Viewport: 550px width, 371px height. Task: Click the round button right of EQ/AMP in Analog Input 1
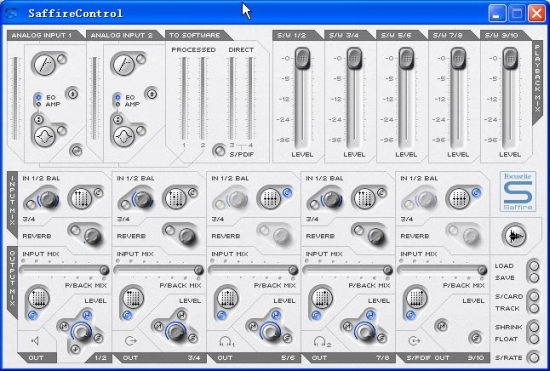pos(73,94)
